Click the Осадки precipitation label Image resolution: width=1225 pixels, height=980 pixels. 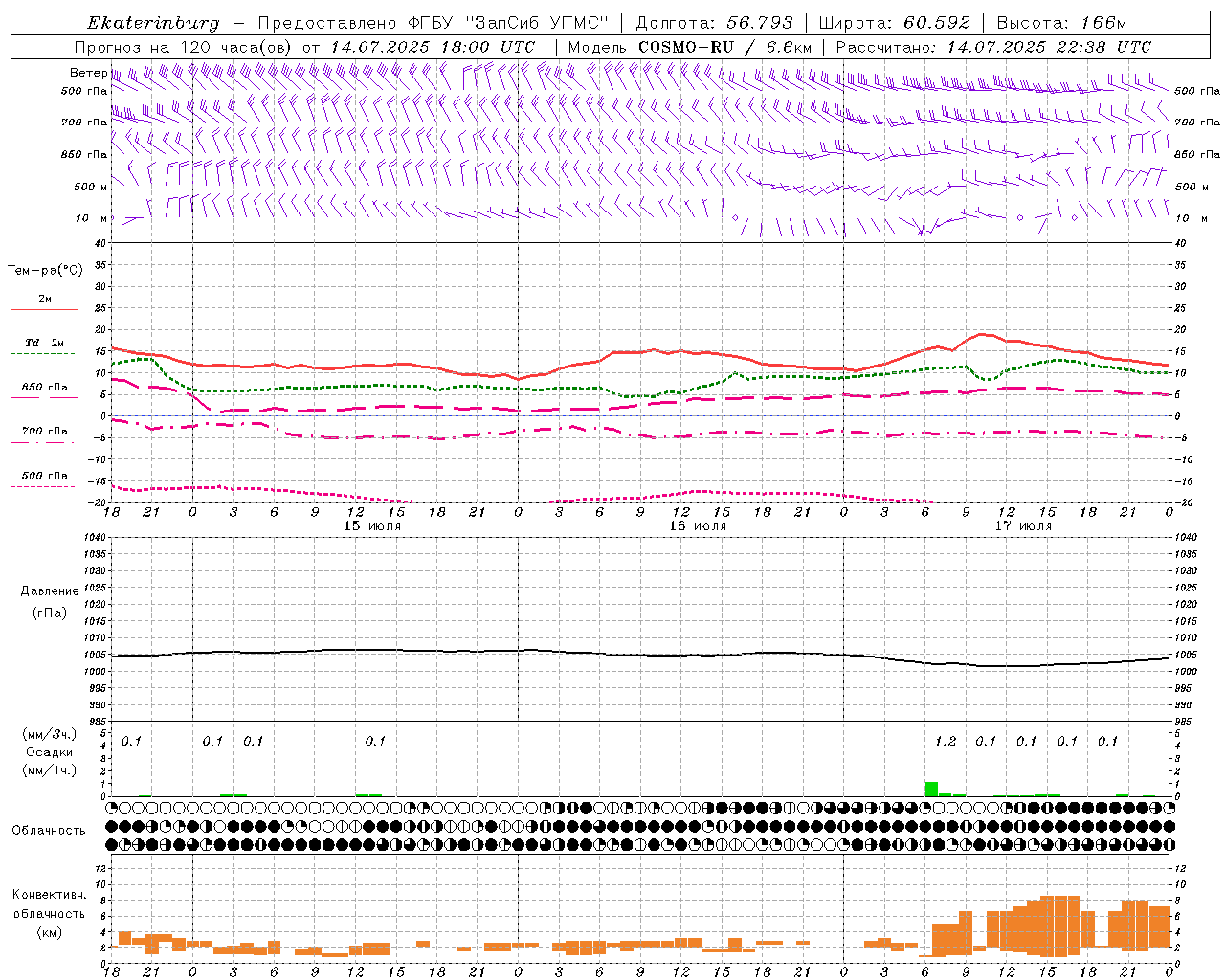[50, 752]
